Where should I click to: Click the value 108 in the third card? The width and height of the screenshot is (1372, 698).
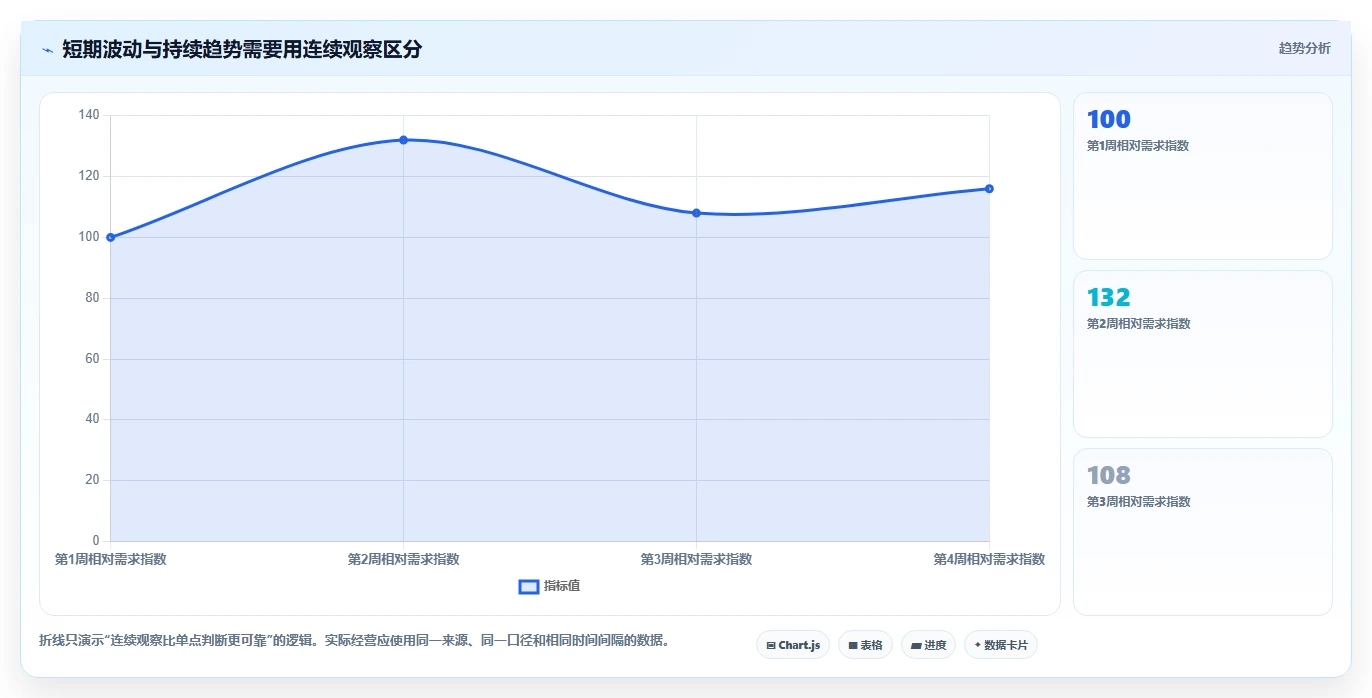coord(1108,476)
